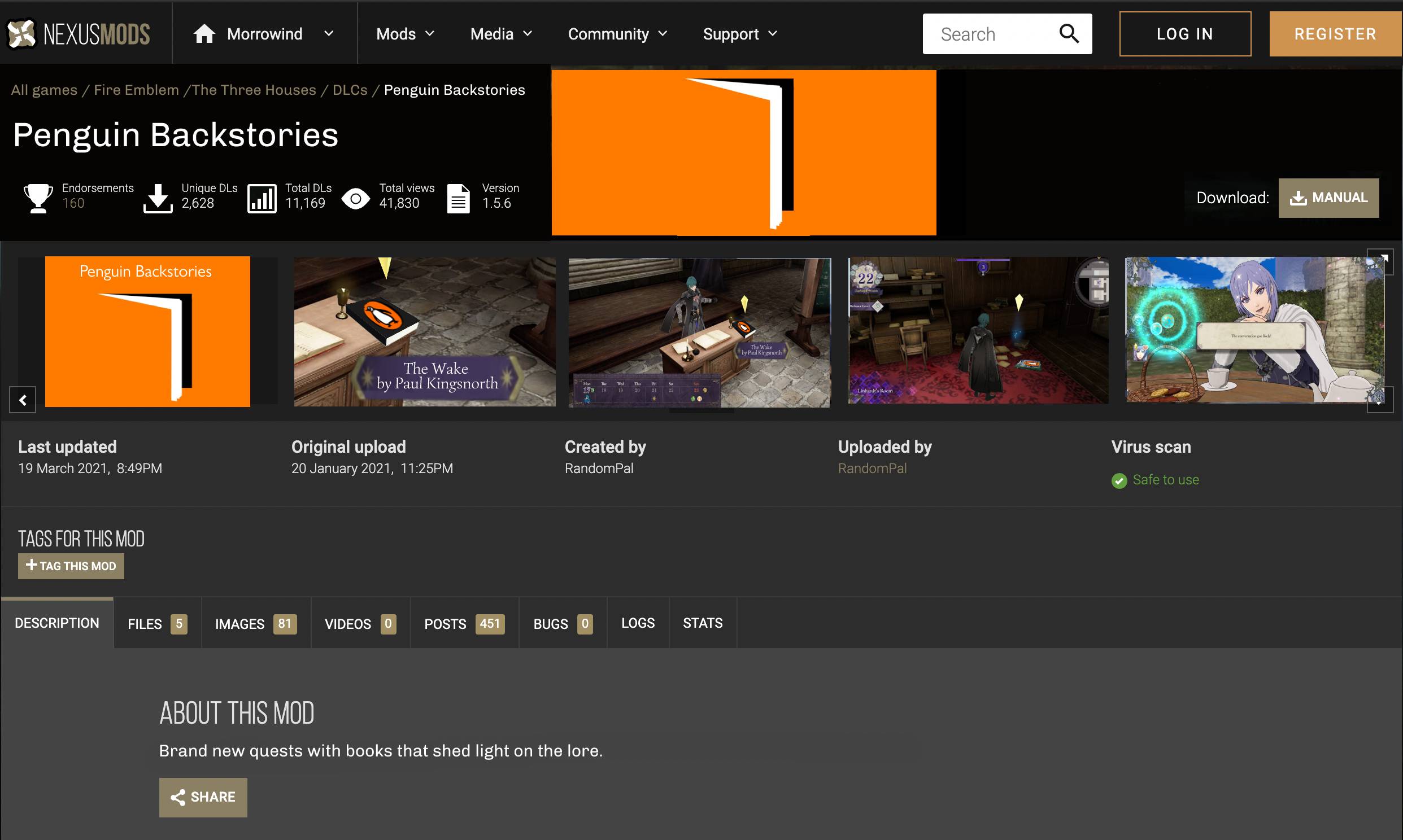Open the RandomPal uploader profile link

[x=872, y=468]
